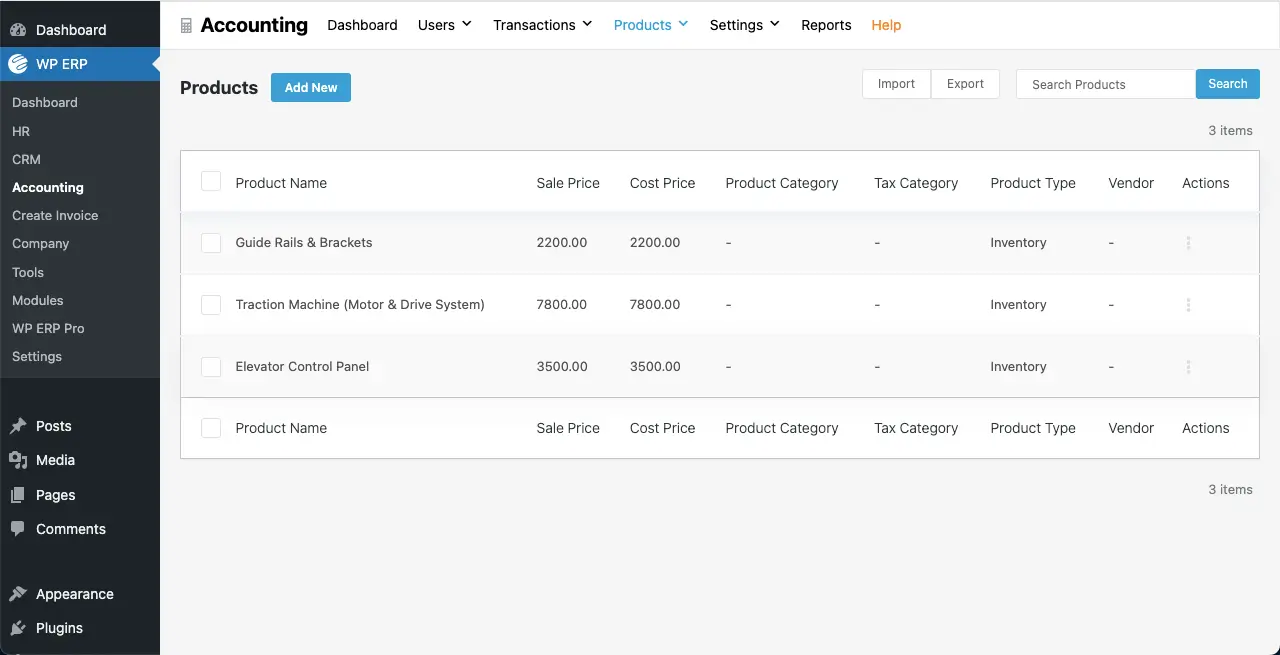The width and height of the screenshot is (1280, 655).
Task: Click the Pages icon in sidebar
Action: click(x=18, y=495)
